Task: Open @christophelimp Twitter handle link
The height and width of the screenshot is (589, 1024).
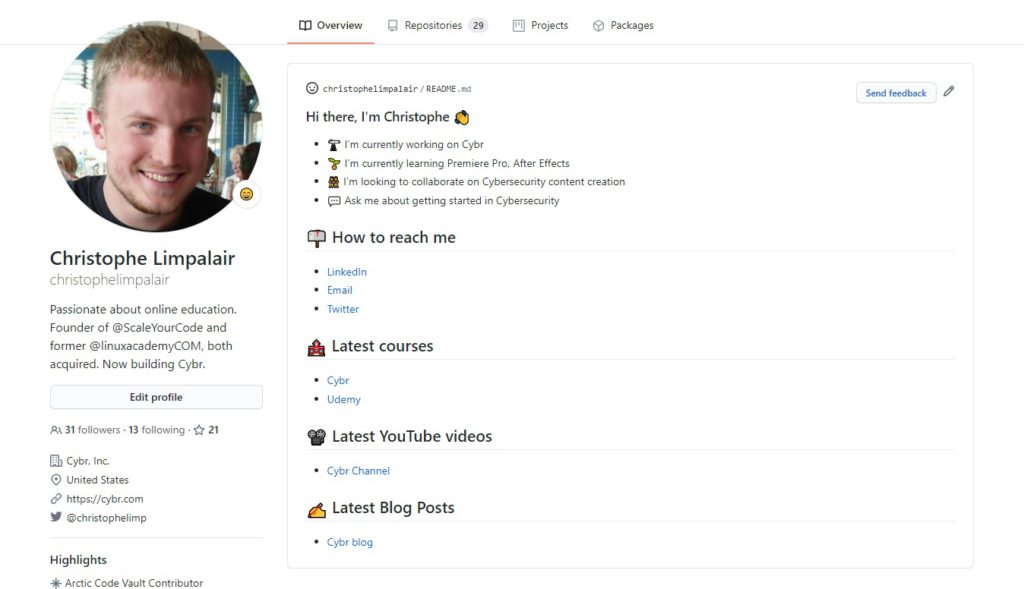Action: click(106, 517)
